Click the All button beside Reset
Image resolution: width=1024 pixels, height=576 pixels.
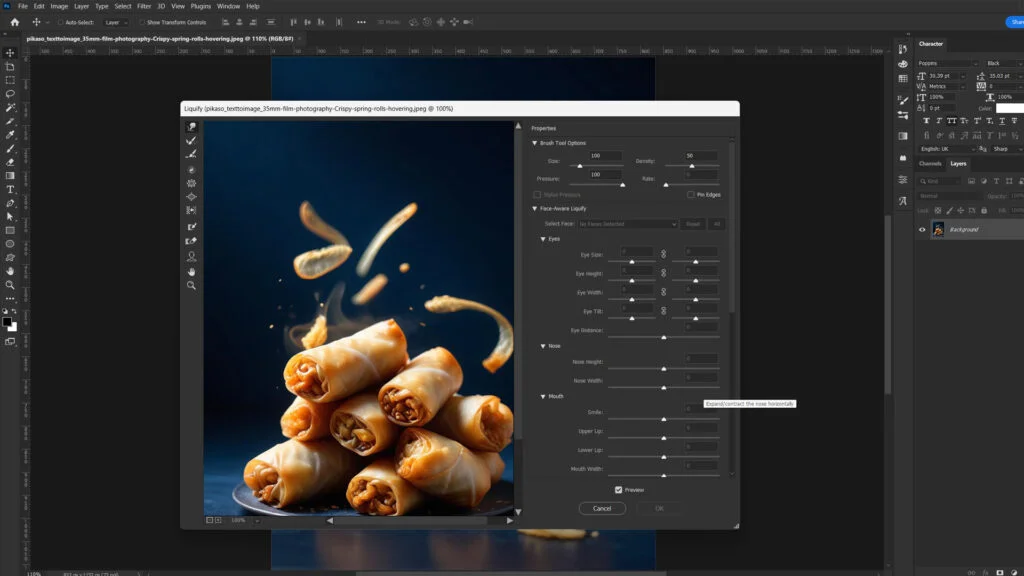coord(716,224)
